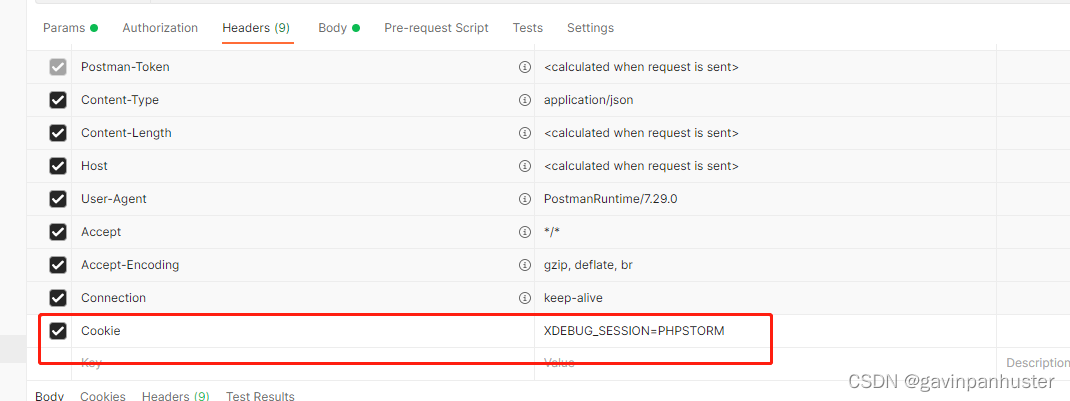Click the info icon for Connection header
This screenshot has width=1070, height=401.
point(525,298)
